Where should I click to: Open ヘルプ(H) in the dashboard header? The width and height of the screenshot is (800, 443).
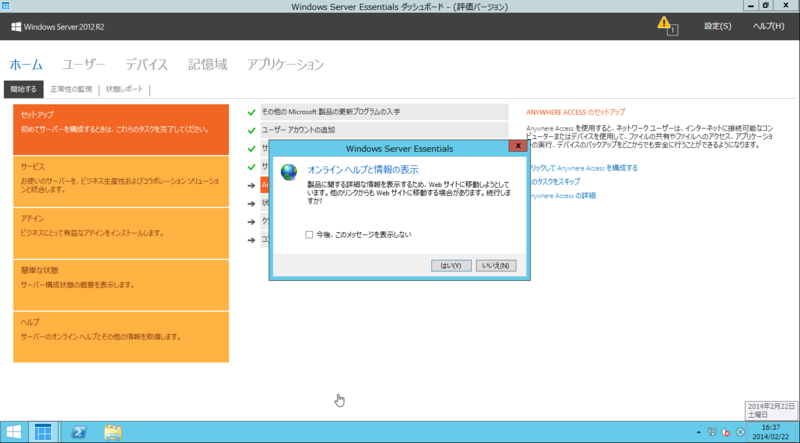[x=768, y=26]
